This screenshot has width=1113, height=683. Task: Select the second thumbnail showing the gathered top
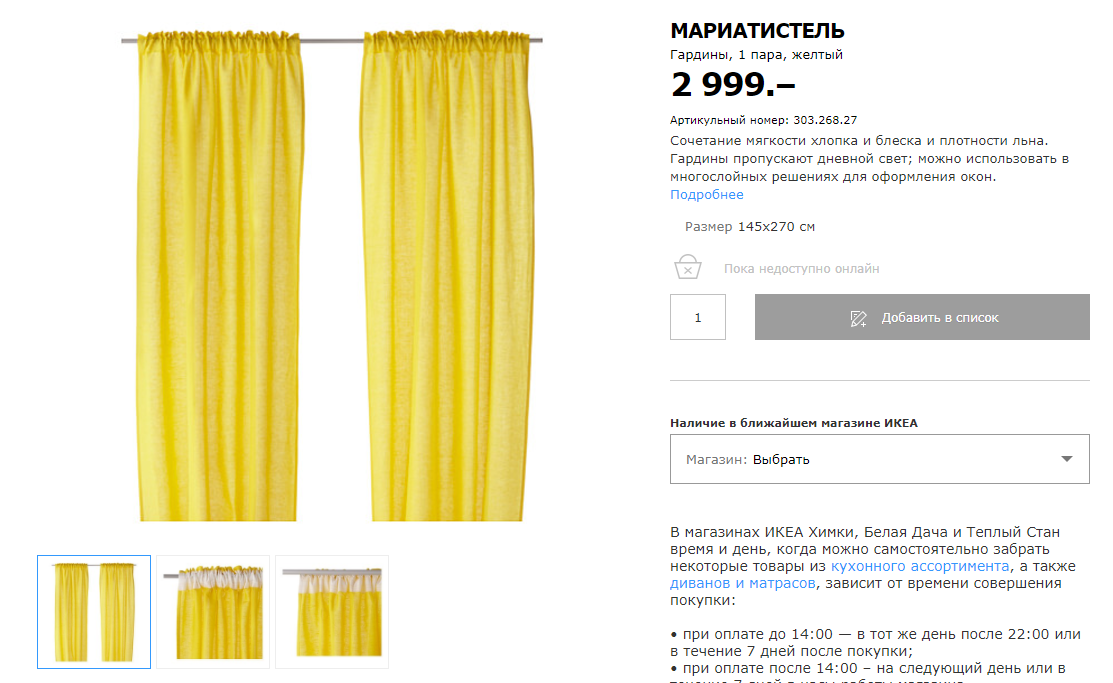213,612
